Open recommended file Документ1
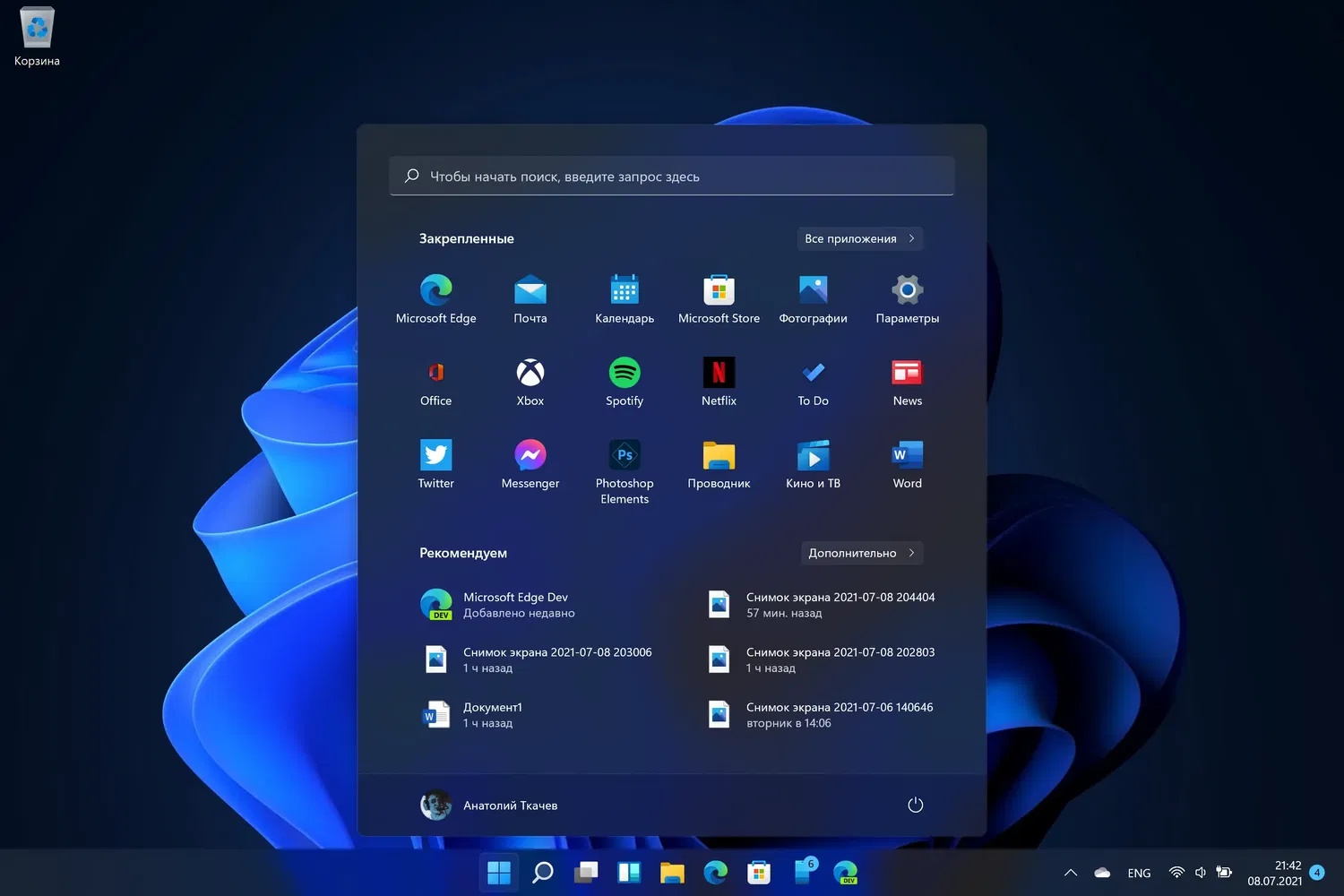 pos(492,714)
